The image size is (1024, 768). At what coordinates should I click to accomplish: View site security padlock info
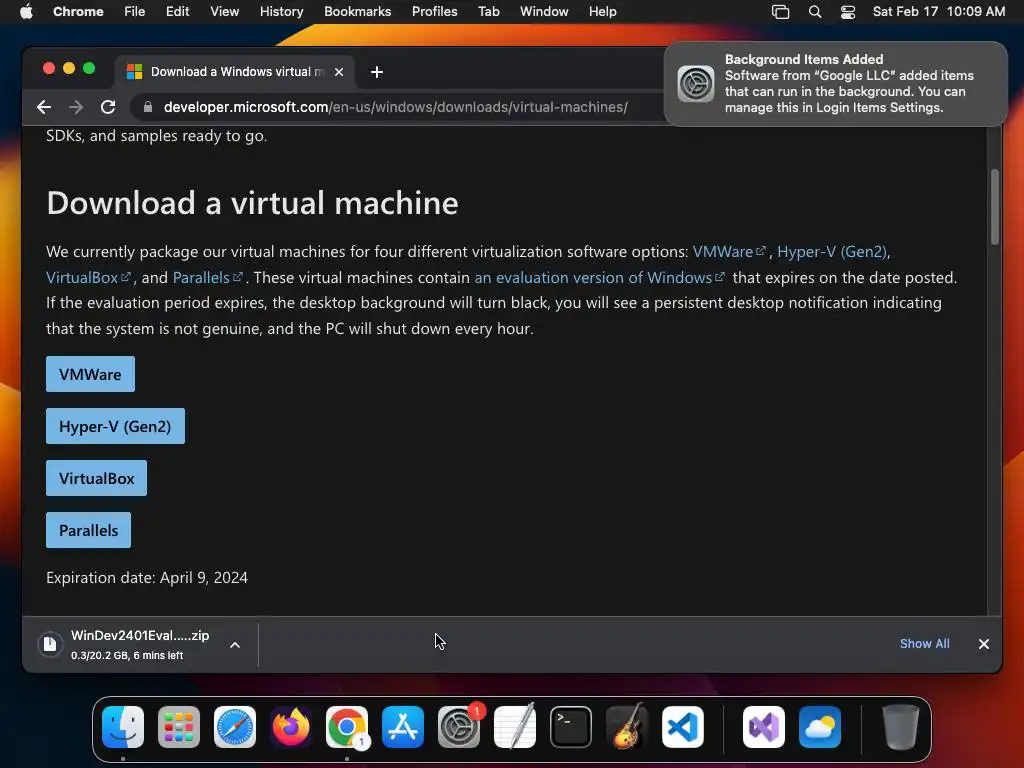148,107
